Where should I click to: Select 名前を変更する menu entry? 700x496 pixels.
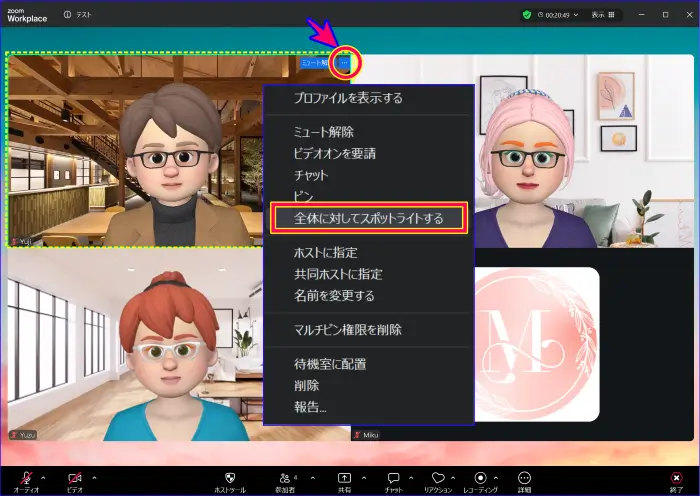click(x=334, y=295)
